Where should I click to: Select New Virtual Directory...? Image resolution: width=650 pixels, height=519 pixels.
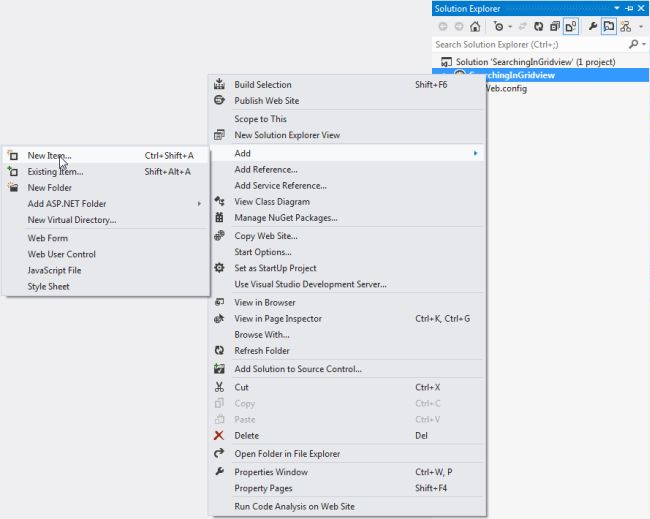pos(105,221)
